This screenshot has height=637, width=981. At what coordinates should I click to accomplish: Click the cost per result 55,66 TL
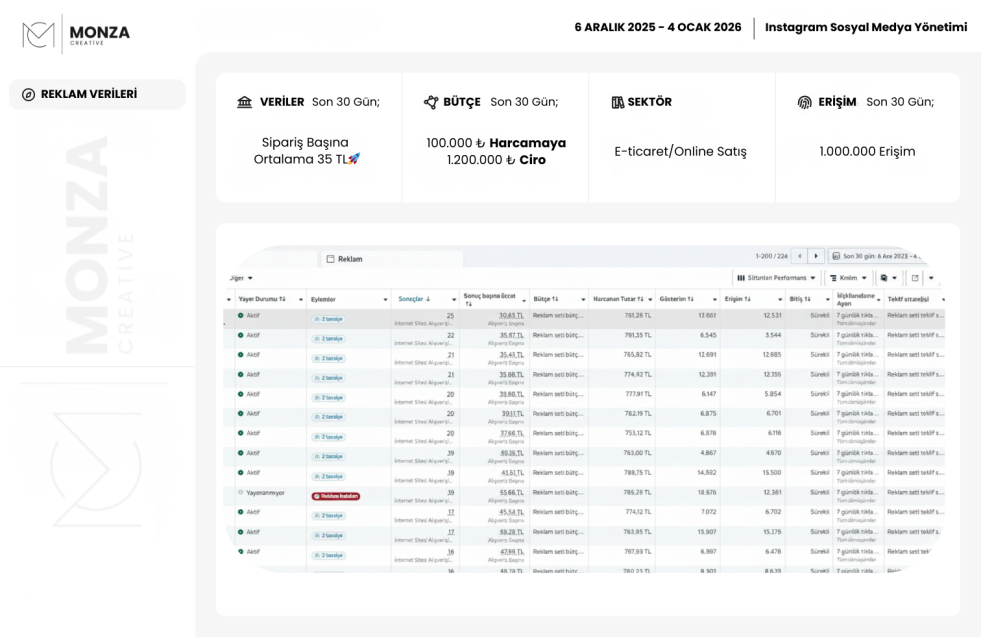tap(511, 492)
